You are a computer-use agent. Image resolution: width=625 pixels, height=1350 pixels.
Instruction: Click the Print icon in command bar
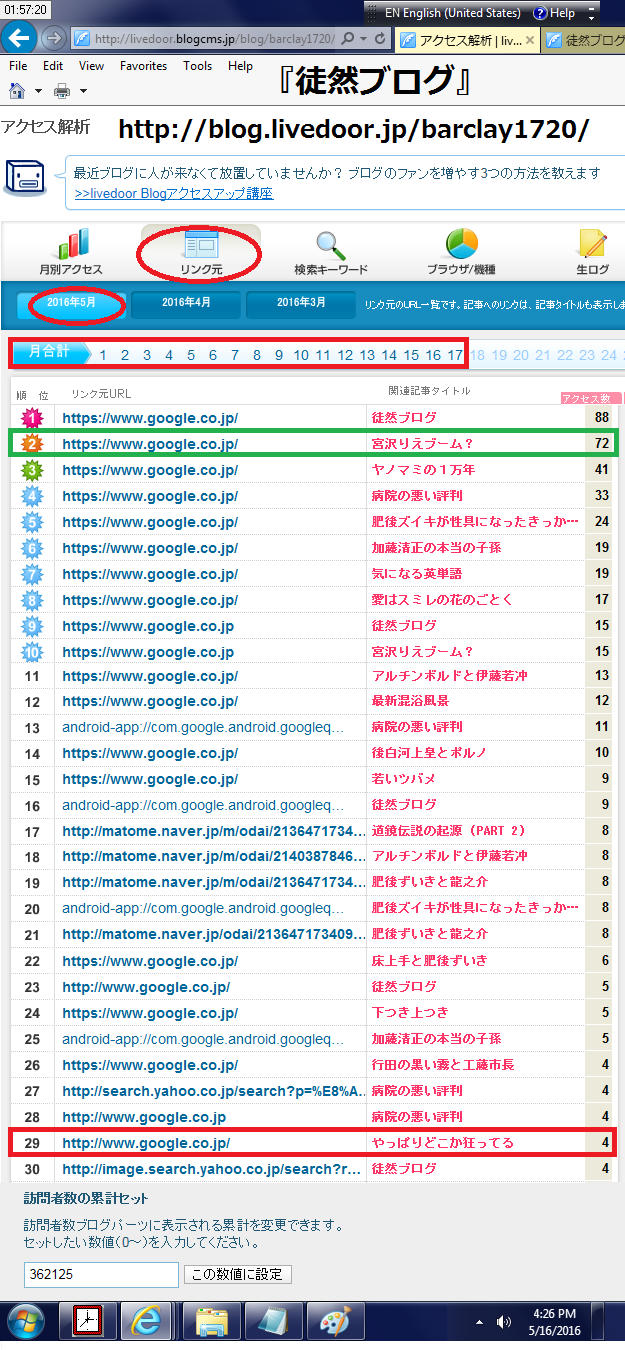62,91
